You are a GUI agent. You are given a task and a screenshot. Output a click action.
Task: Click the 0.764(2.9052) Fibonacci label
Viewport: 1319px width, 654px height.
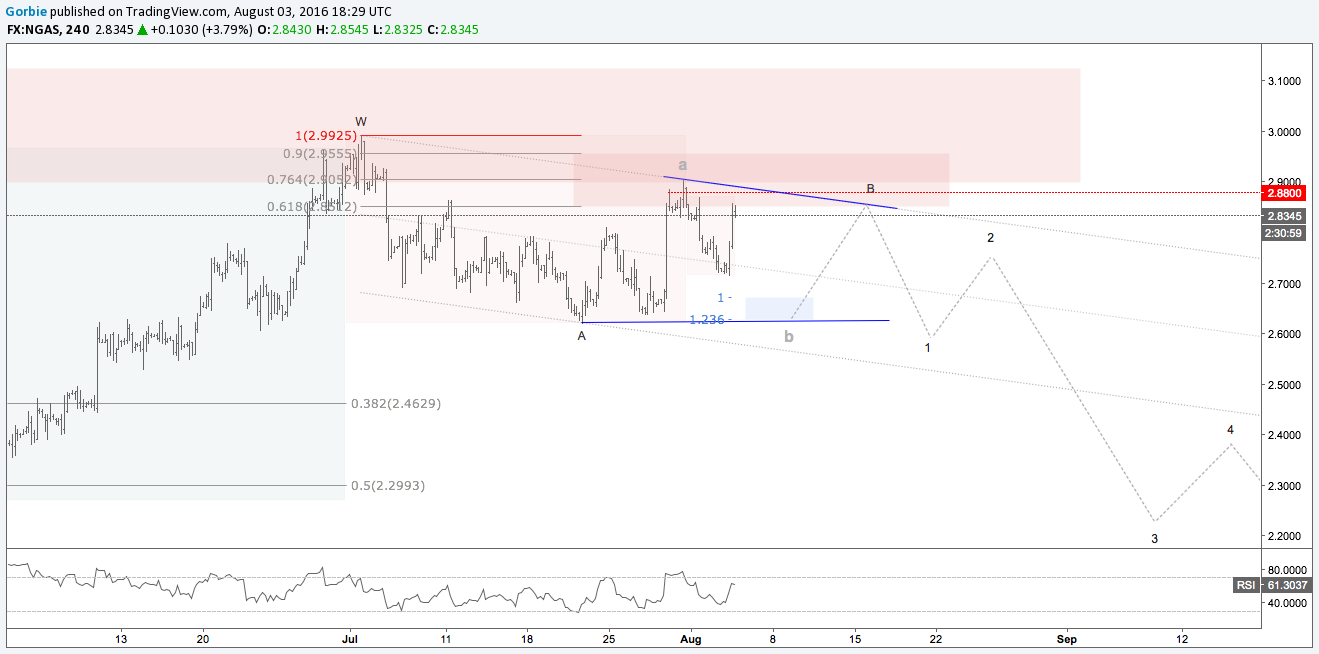(311, 179)
